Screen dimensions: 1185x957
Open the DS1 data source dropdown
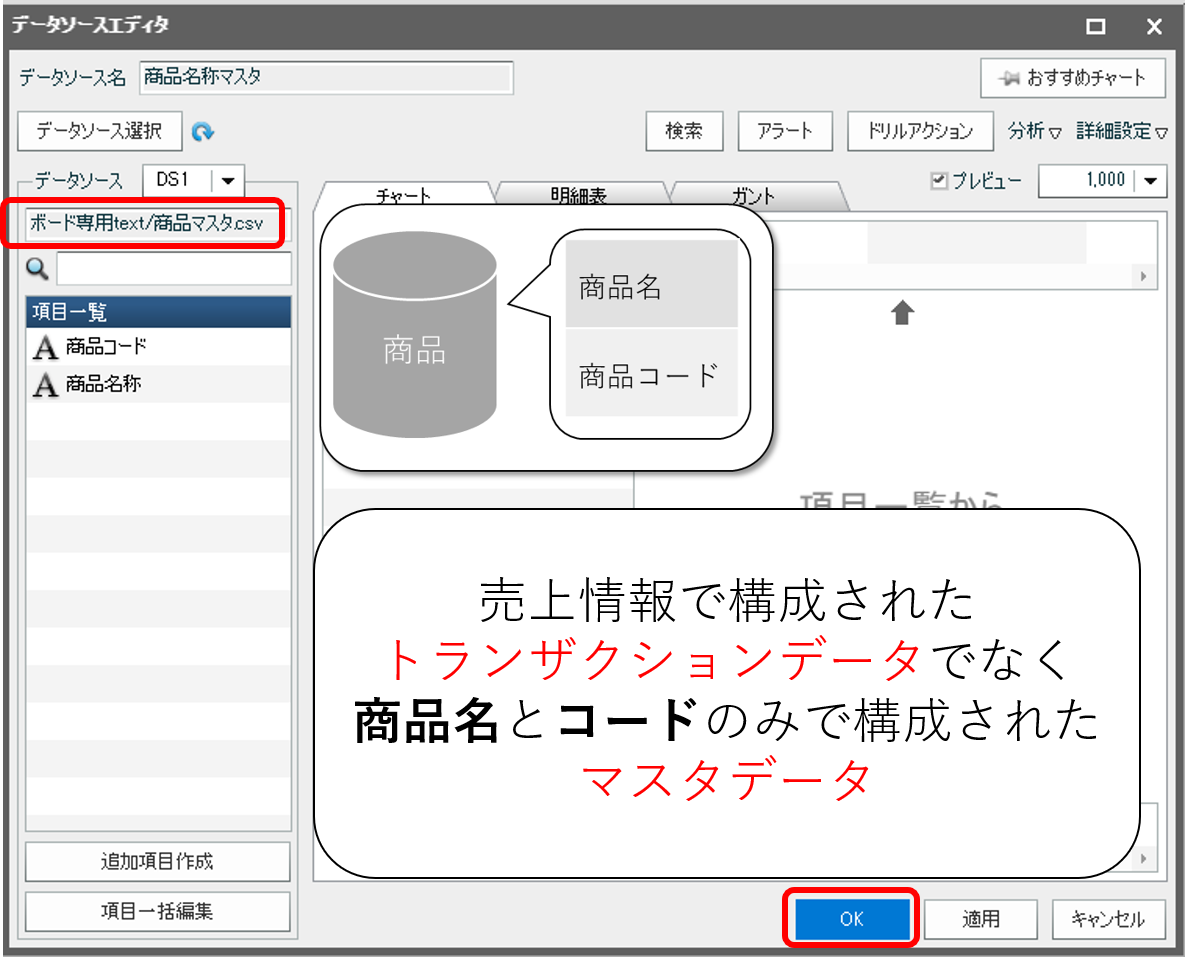(227, 181)
